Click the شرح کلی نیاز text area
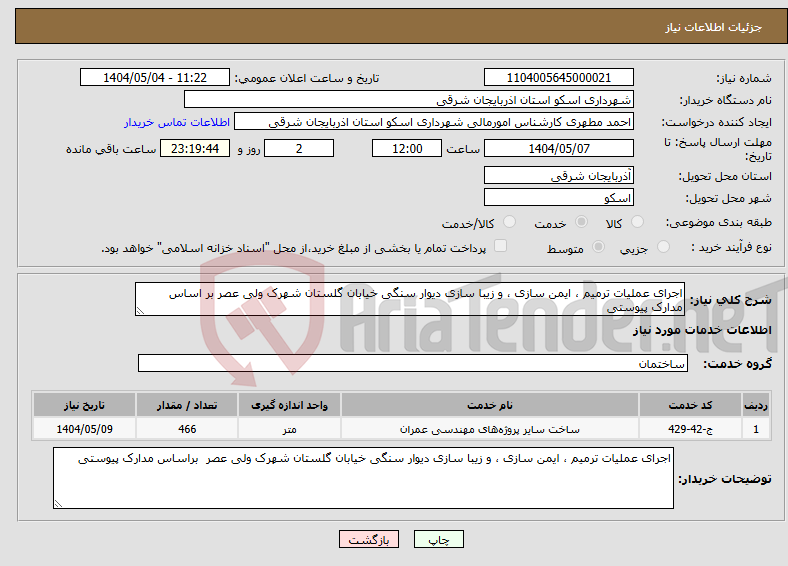 click(x=410, y=299)
